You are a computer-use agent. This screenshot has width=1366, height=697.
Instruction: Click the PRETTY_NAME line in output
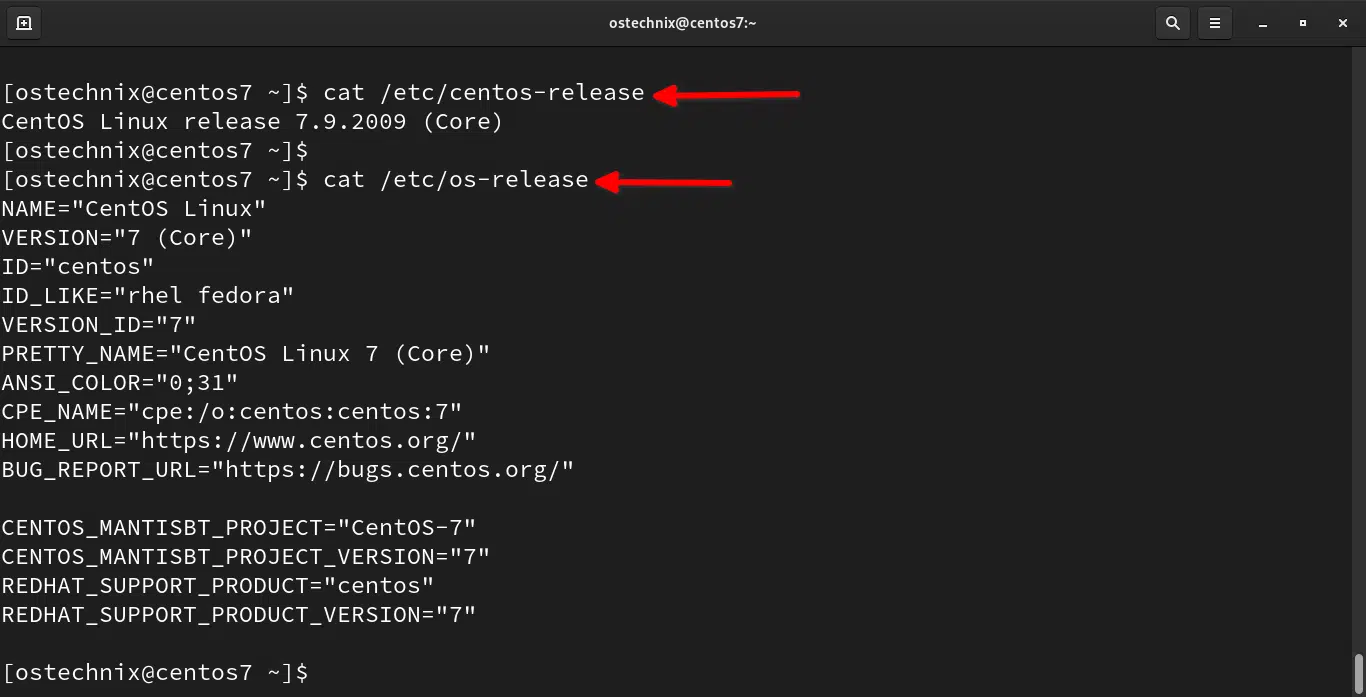(245, 353)
